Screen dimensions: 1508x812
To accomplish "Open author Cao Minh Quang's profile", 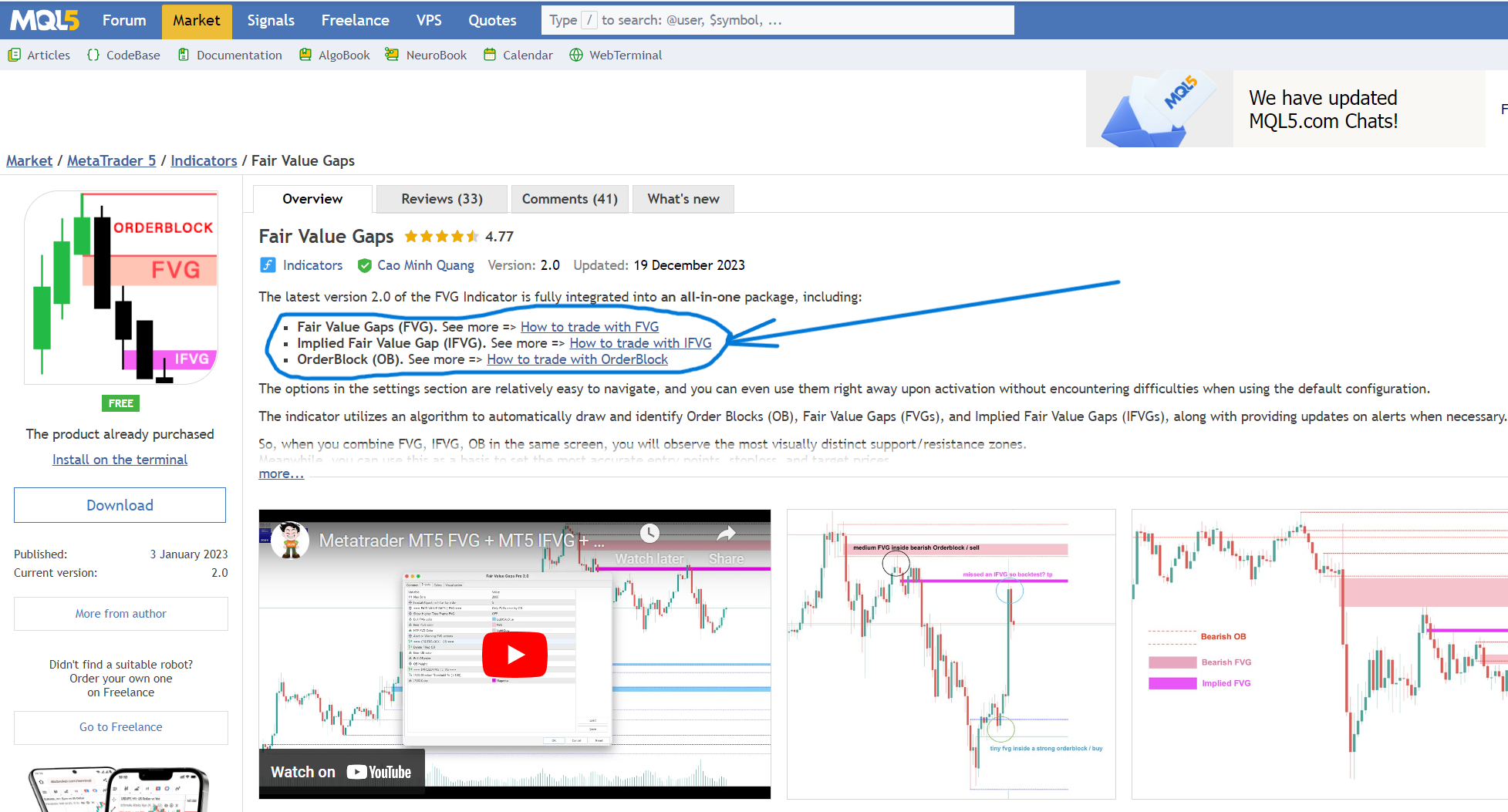I will 426,265.
